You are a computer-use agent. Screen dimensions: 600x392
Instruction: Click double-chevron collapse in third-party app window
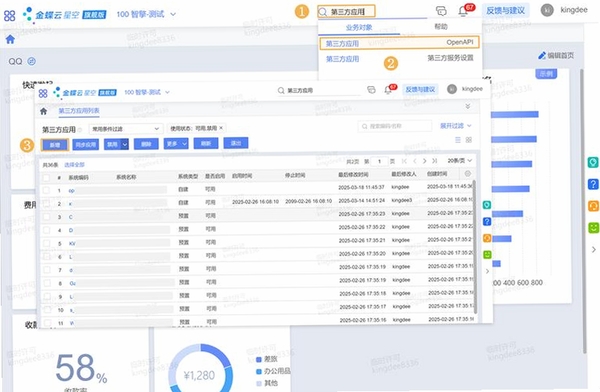point(468,106)
